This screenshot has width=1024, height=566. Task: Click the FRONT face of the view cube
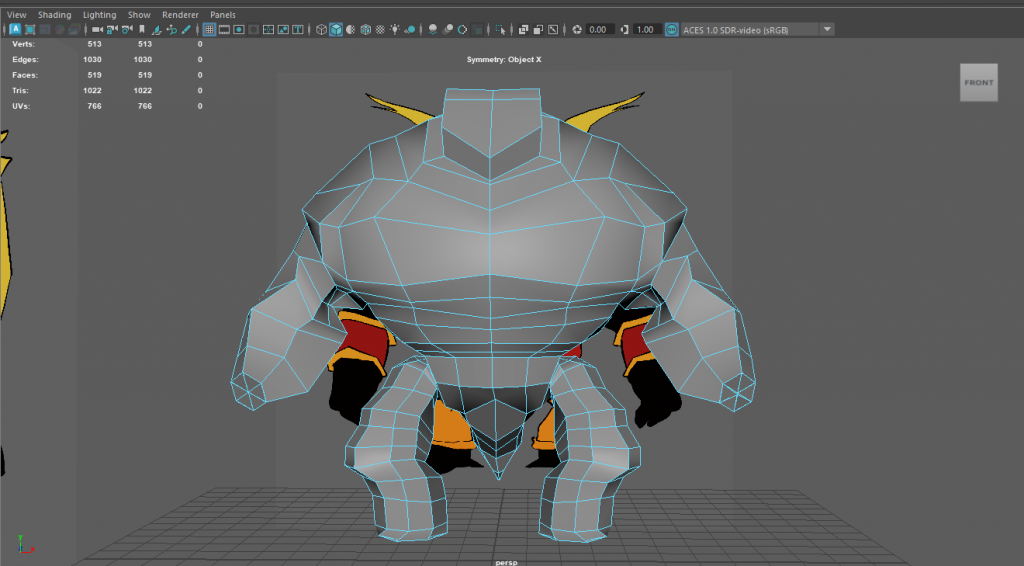tap(978, 82)
